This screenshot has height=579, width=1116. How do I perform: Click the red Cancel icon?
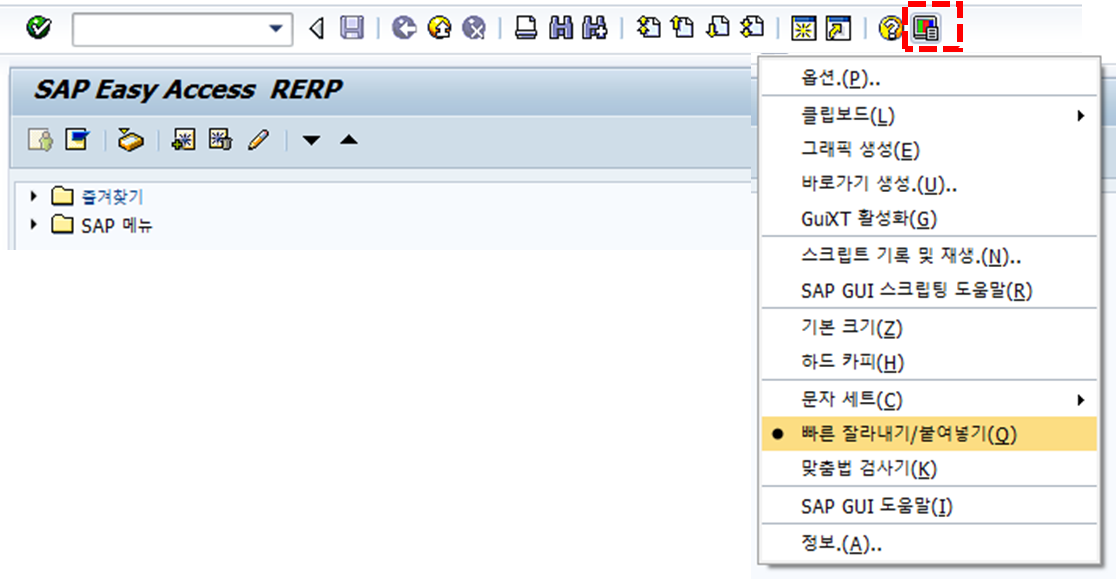tap(474, 28)
